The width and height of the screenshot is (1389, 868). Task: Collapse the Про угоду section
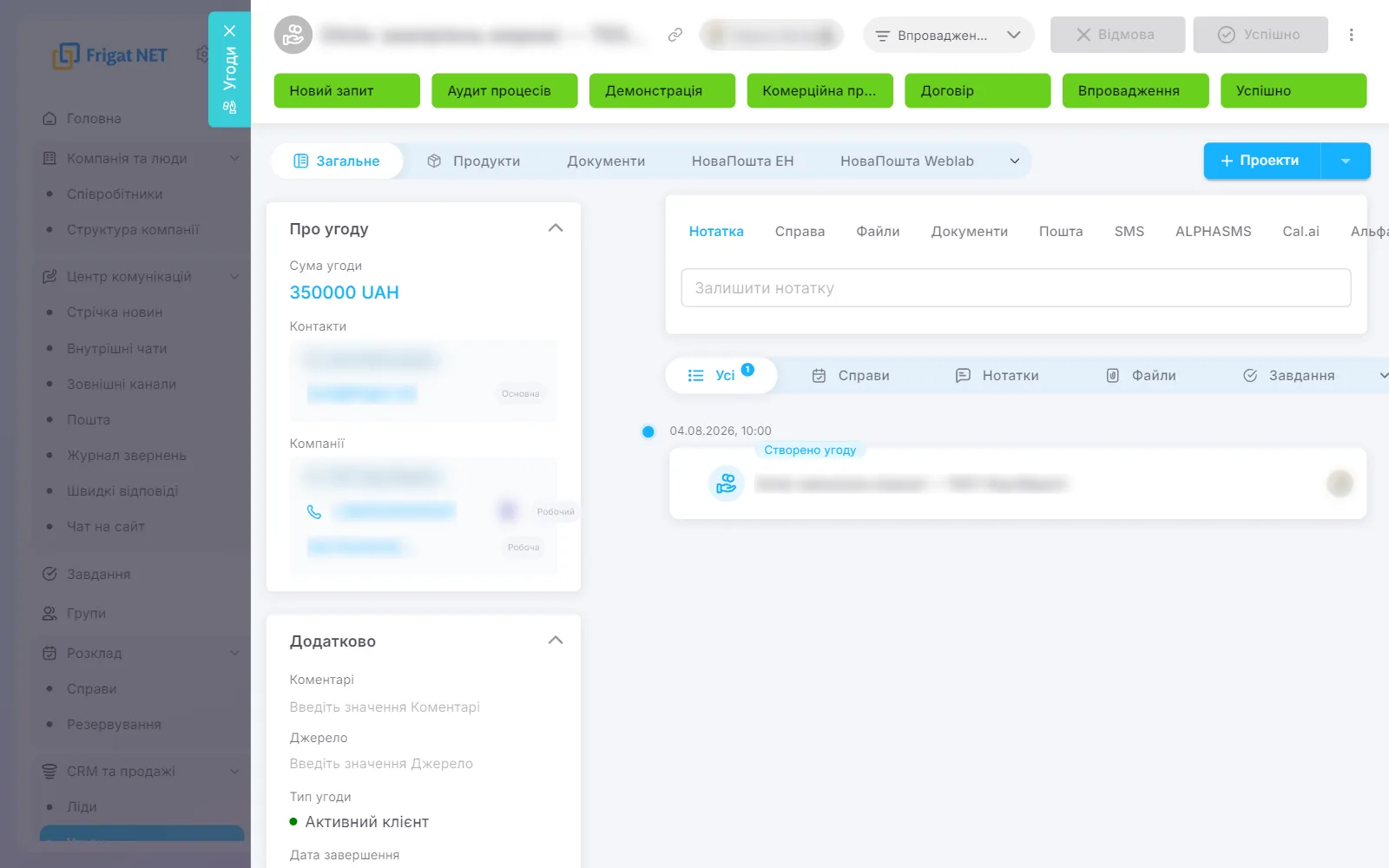556,228
